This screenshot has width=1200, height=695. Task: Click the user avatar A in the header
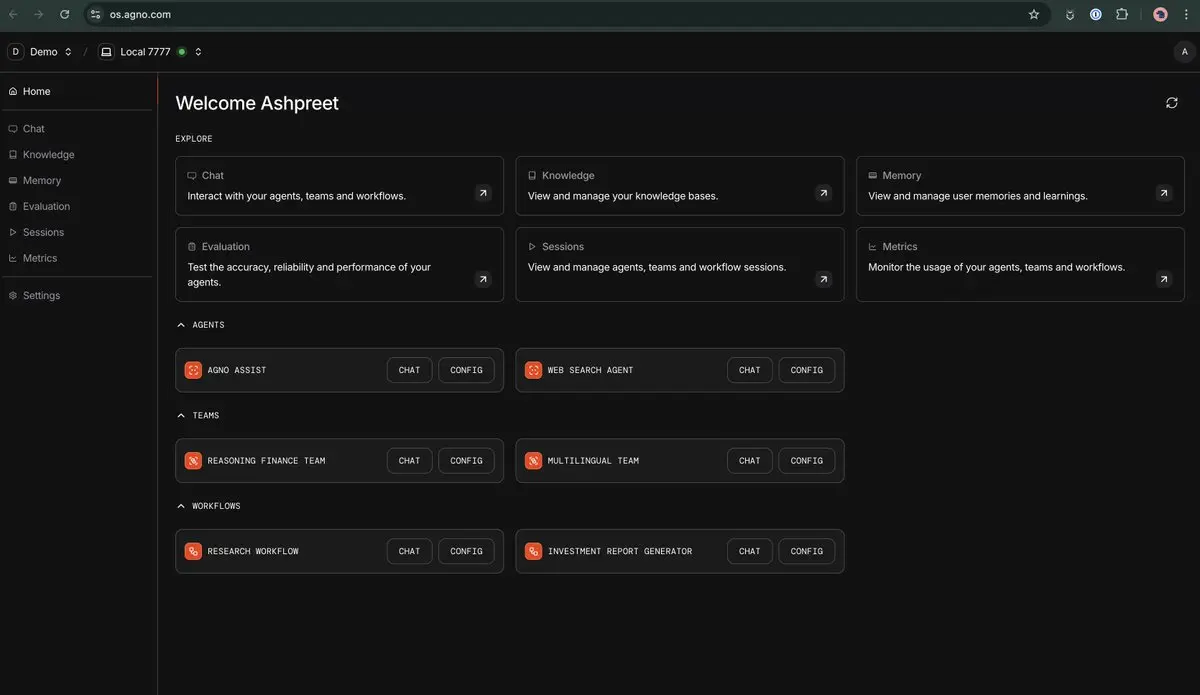(x=1185, y=52)
